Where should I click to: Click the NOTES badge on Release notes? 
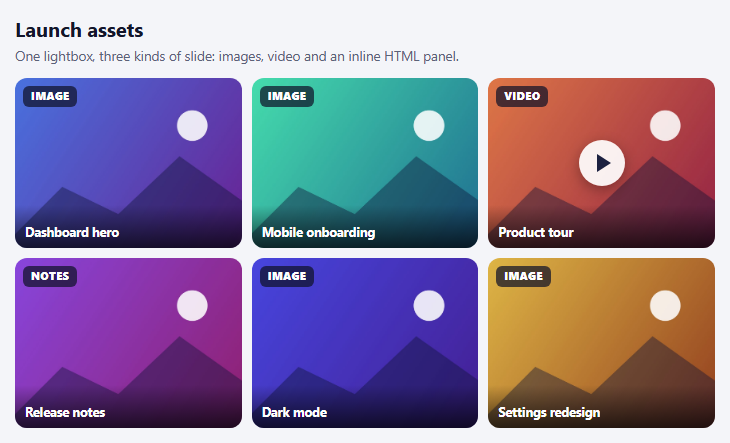(50, 276)
